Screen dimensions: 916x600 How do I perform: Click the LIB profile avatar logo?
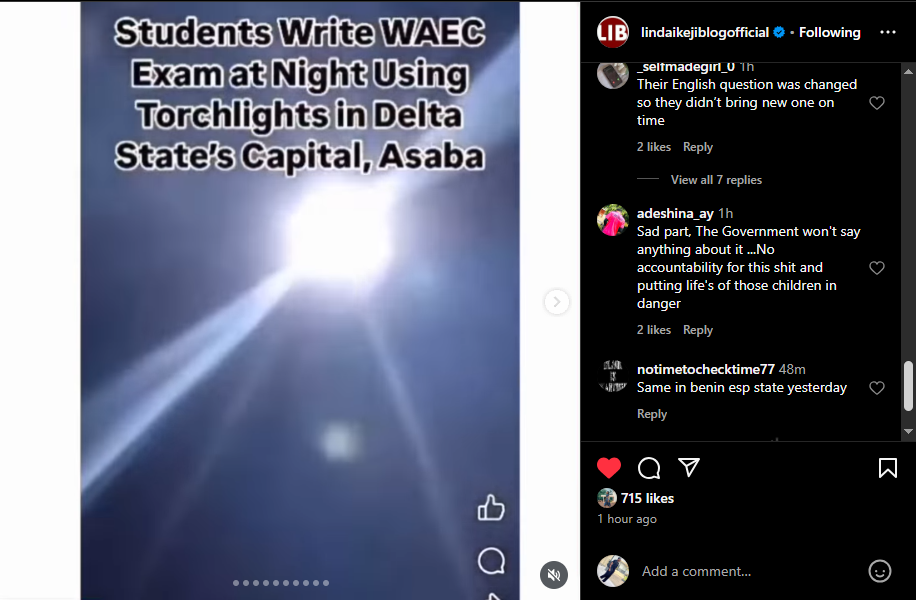(612, 32)
